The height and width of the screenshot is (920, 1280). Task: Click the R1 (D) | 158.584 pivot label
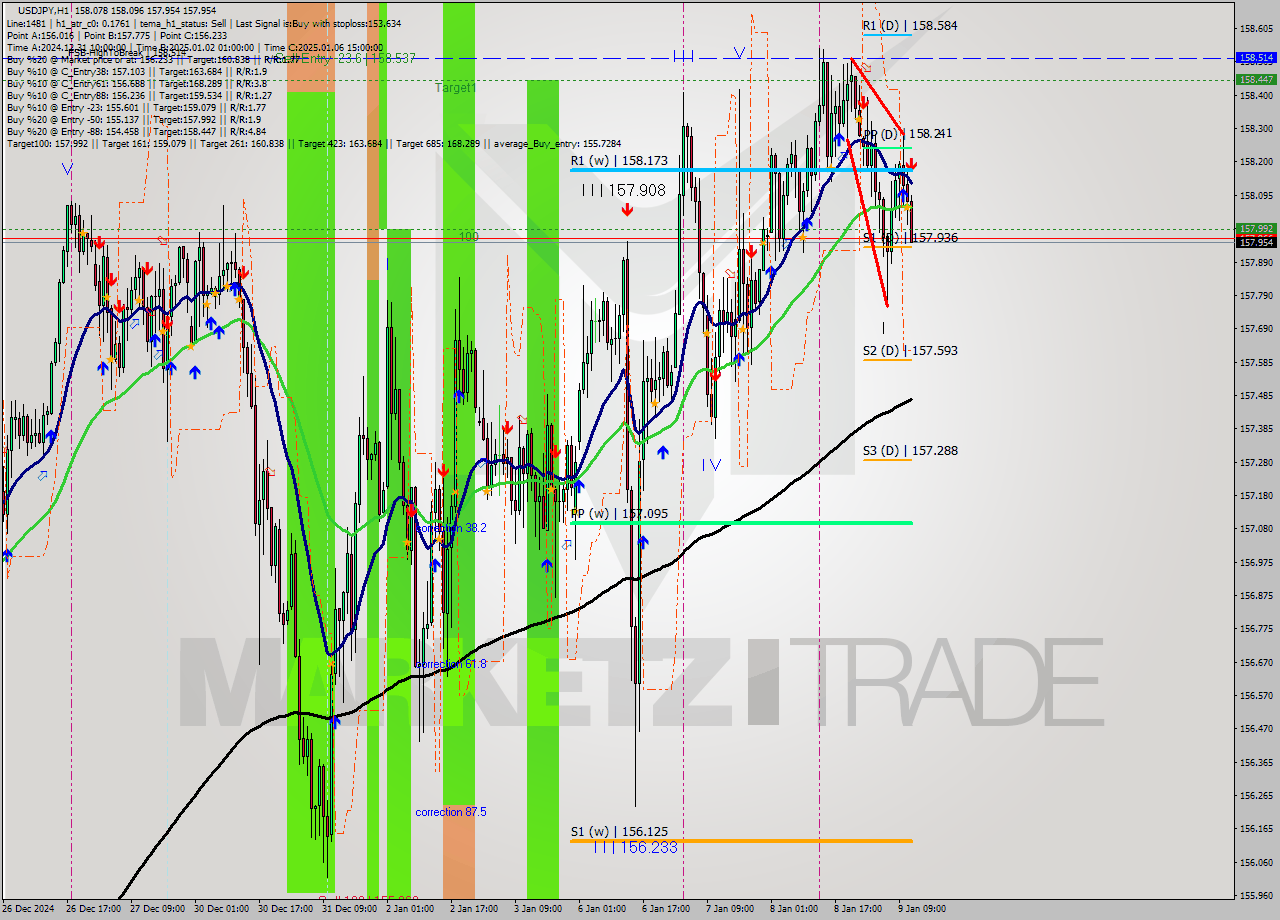(910, 25)
